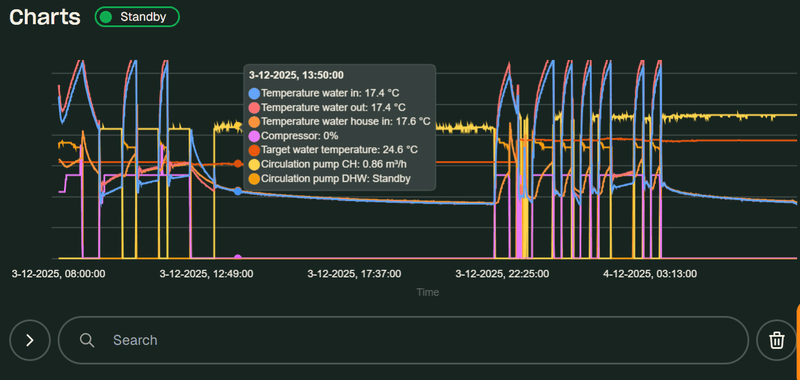Image resolution: width=800 pixels, height=380 pixels.
Task: Click the orange Temperature water house in swatch
Action: (x=254, y=122)
